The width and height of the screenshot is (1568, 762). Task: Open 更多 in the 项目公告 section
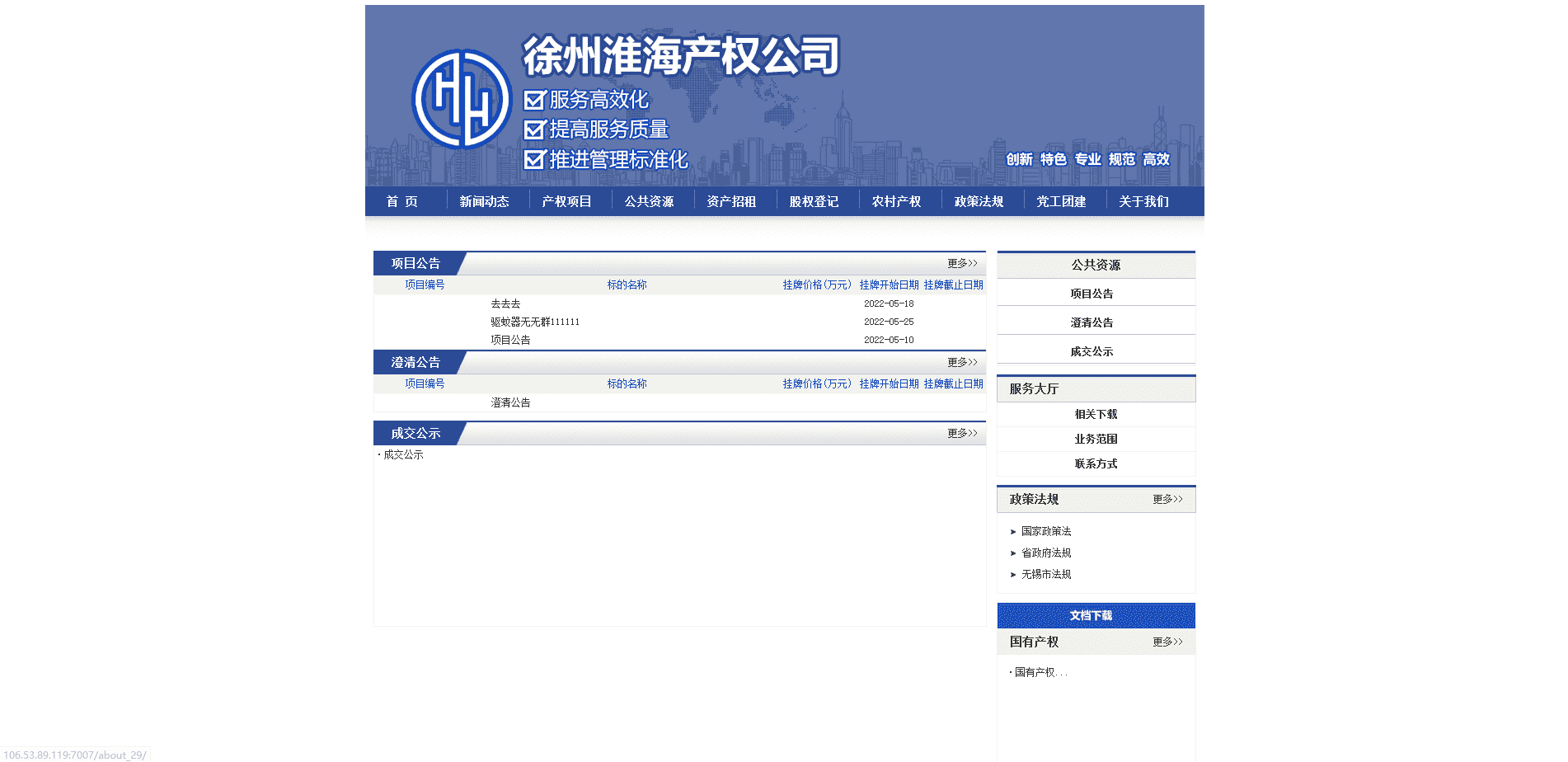(x=961, y=264)
